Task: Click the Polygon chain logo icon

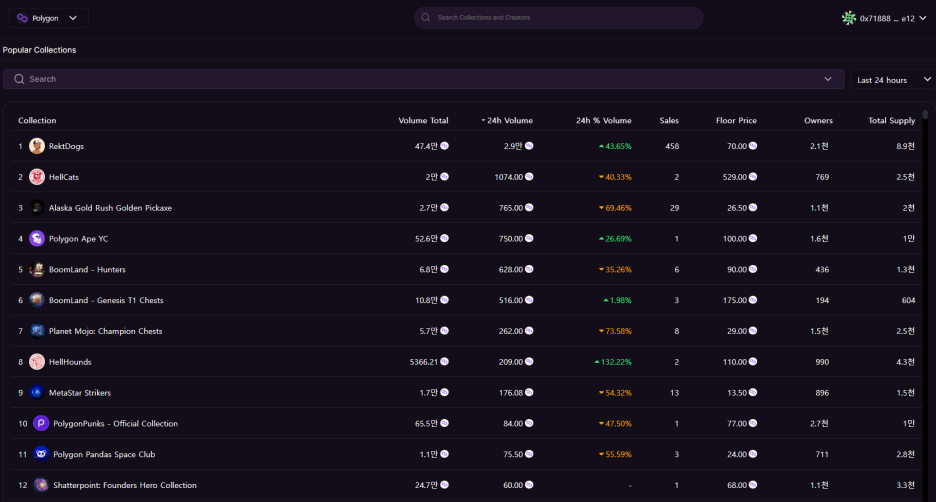Action: click(x=22, y=18)
